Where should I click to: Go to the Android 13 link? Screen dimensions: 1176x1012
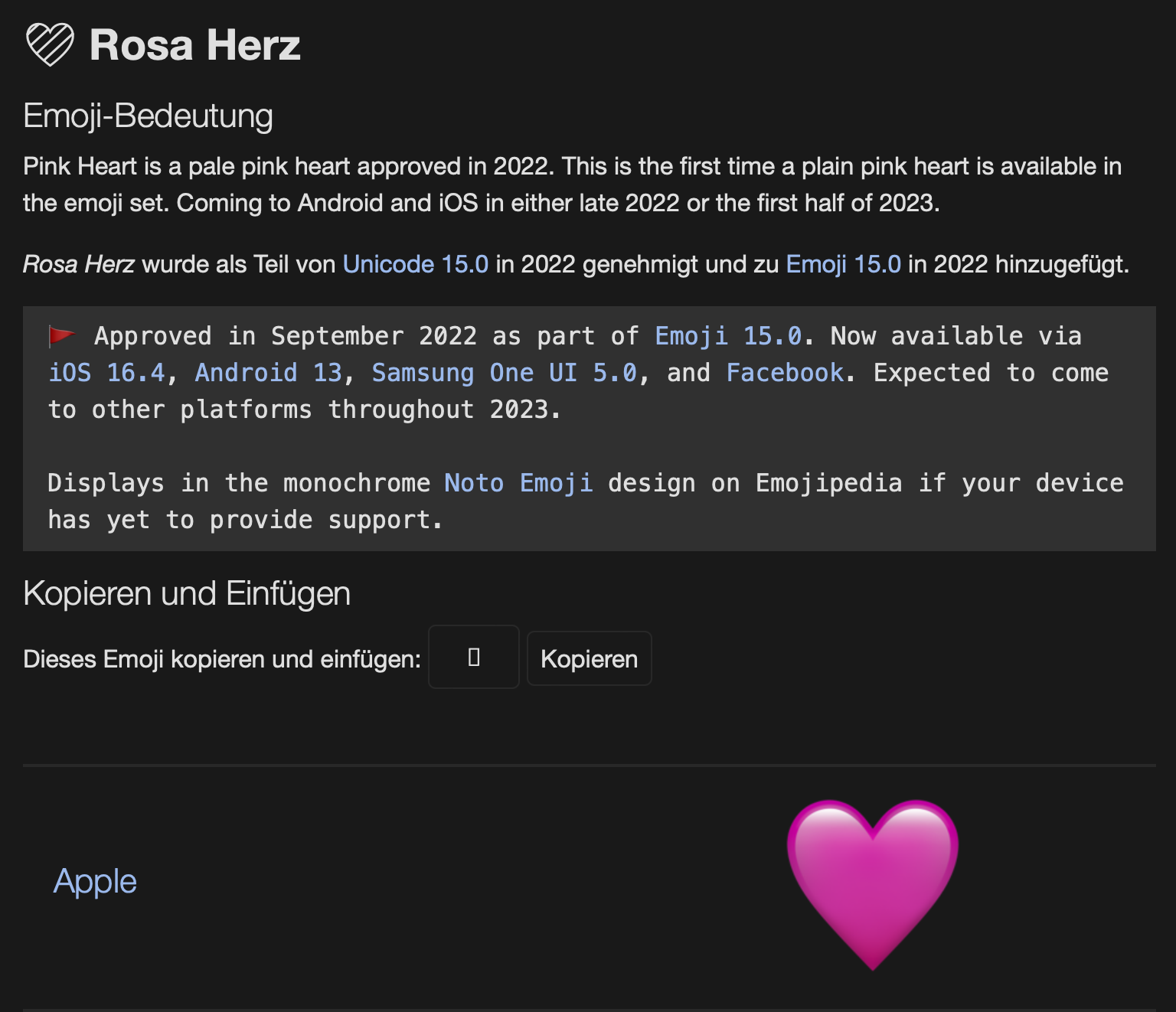click(x=269, y=373)
